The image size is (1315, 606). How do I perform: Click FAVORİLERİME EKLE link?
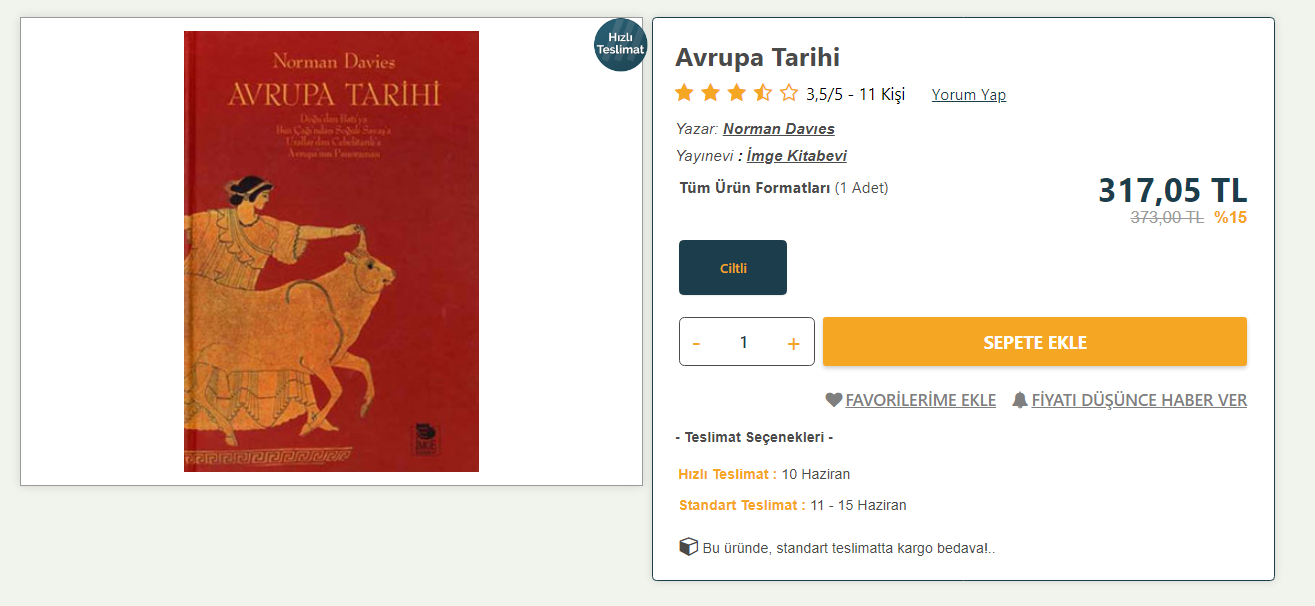(921, 400)
